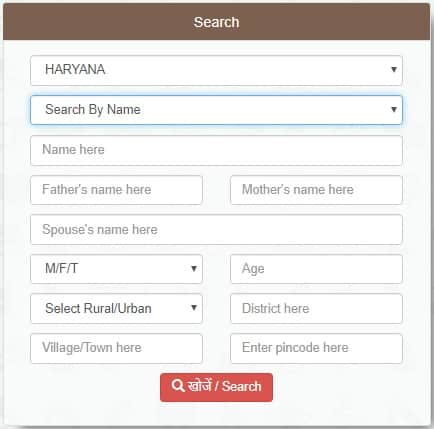Click the Search heading text

coord(217,22)
